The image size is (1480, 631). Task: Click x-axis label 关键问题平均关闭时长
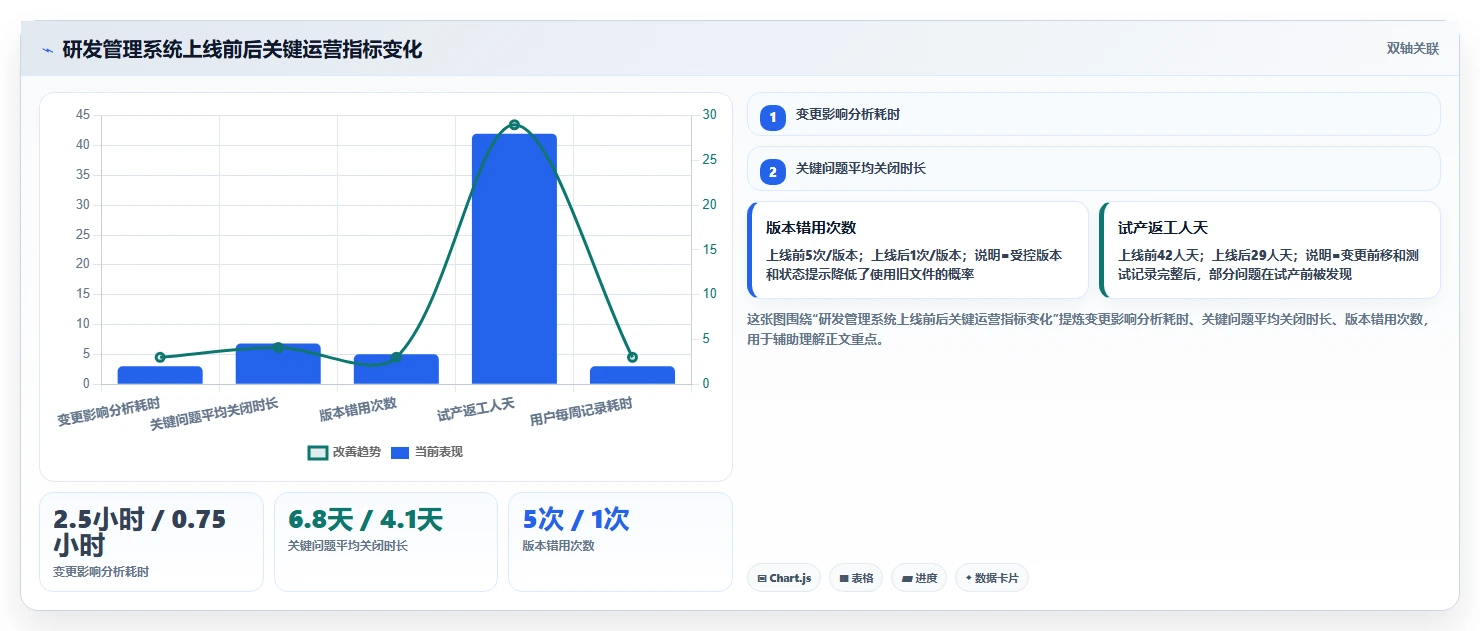pos(214,414)
